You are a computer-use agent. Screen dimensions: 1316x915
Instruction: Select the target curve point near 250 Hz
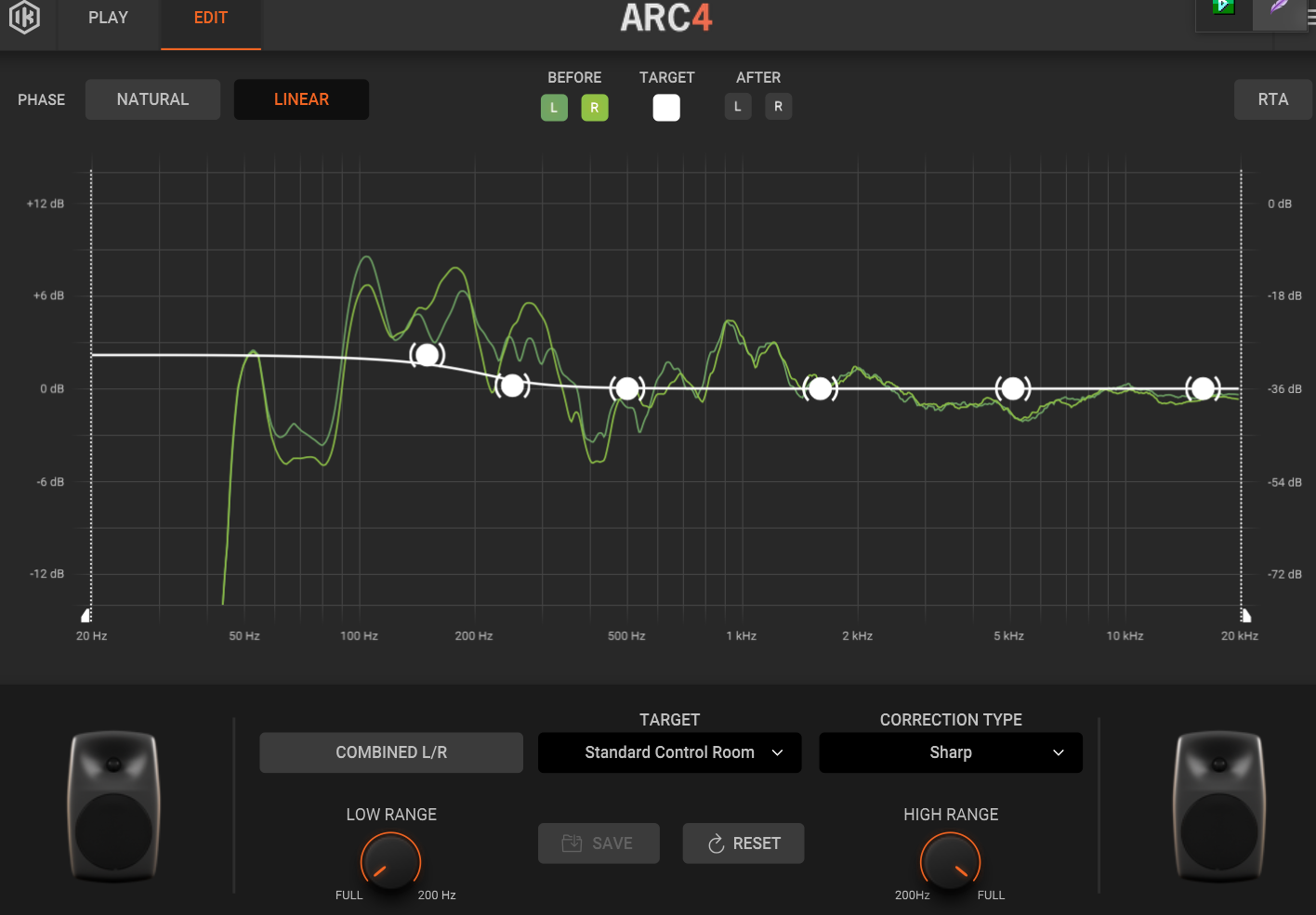pyautogui.click(x=512, y=386)
